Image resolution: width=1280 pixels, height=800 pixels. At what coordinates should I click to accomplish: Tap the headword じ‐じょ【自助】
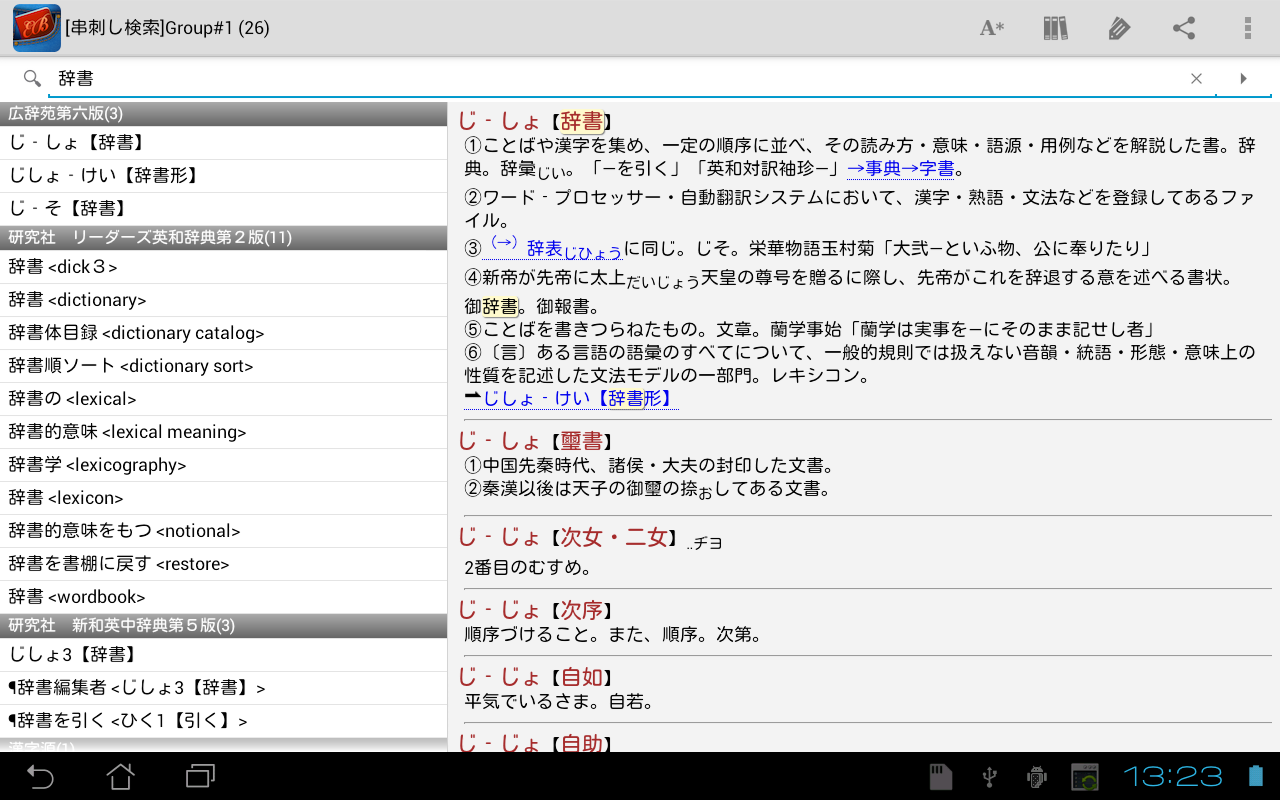point(536,743)
